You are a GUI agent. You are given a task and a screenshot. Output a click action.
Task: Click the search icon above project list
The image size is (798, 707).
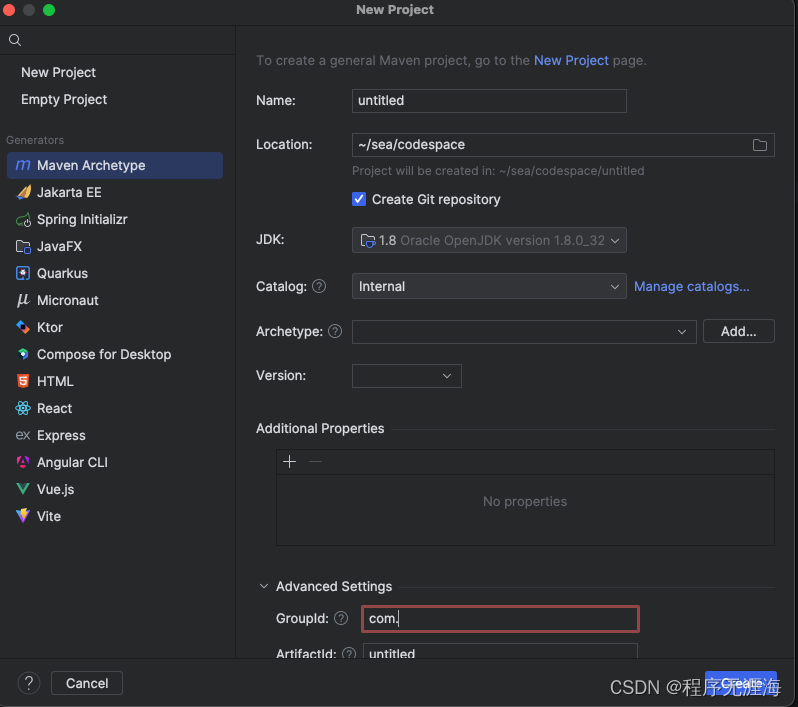pos(15,40)
